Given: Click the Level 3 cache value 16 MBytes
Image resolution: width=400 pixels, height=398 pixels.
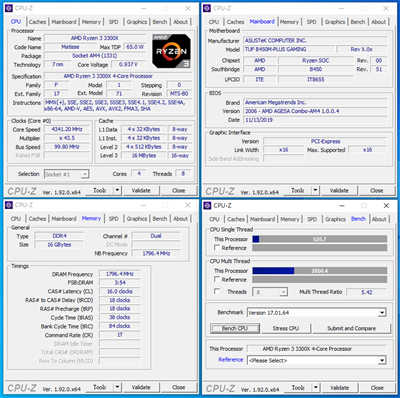Looking at the screenshot, I should coord(144,156).
